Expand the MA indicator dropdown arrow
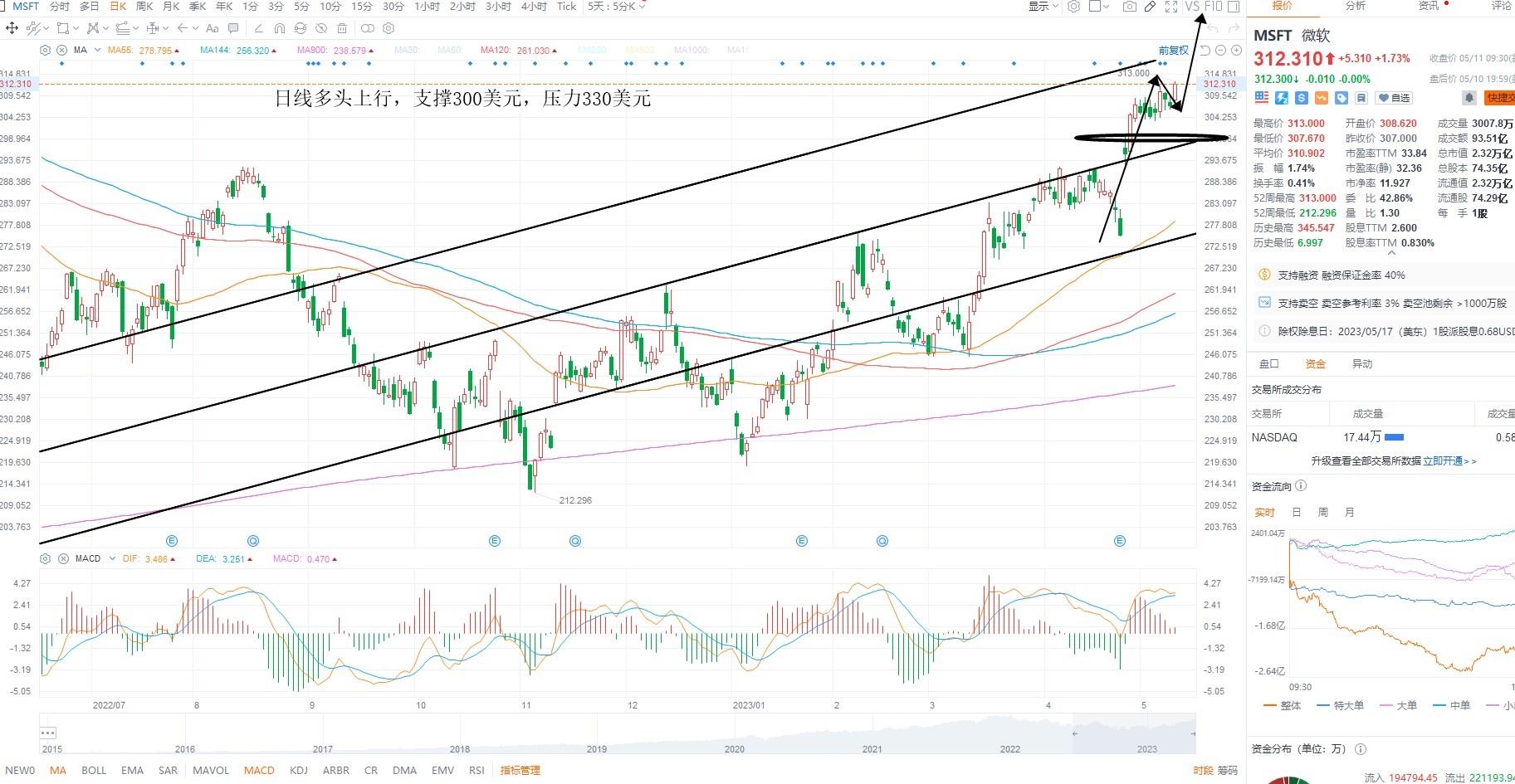This screenshot has height=784, width=1515. [98, 51]
